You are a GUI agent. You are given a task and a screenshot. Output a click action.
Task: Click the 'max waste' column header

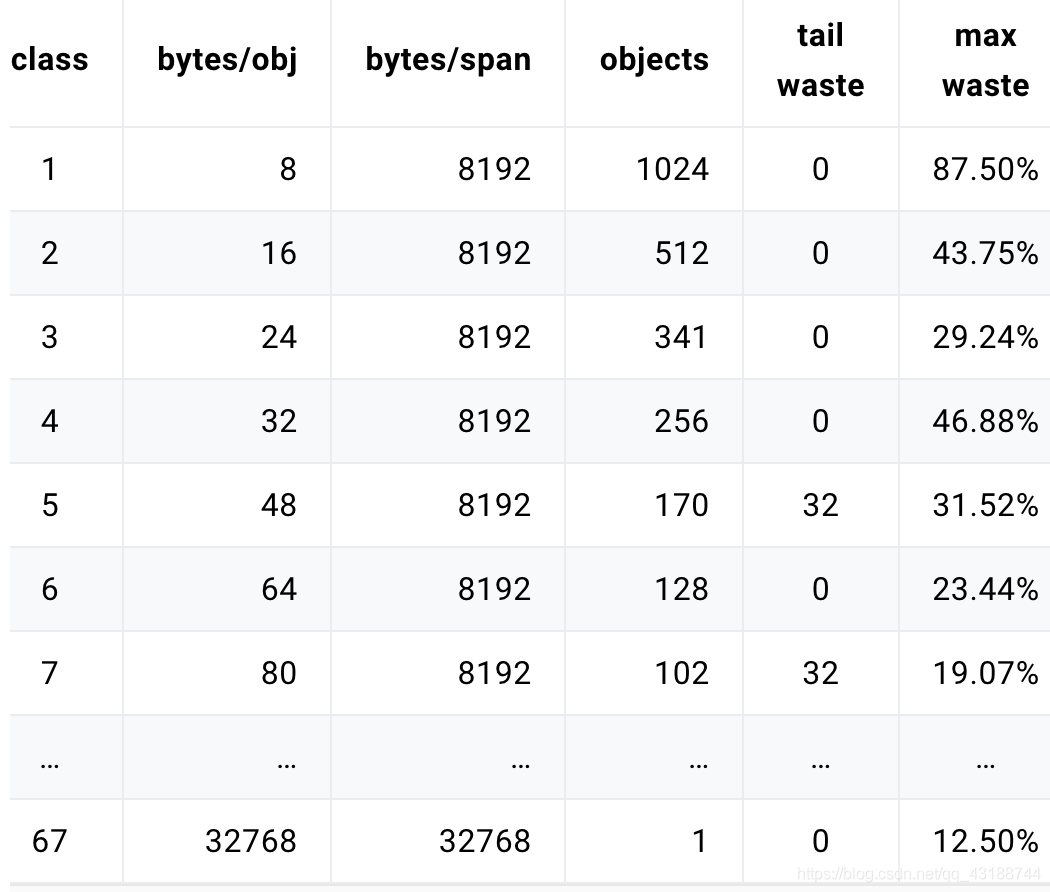985,60
